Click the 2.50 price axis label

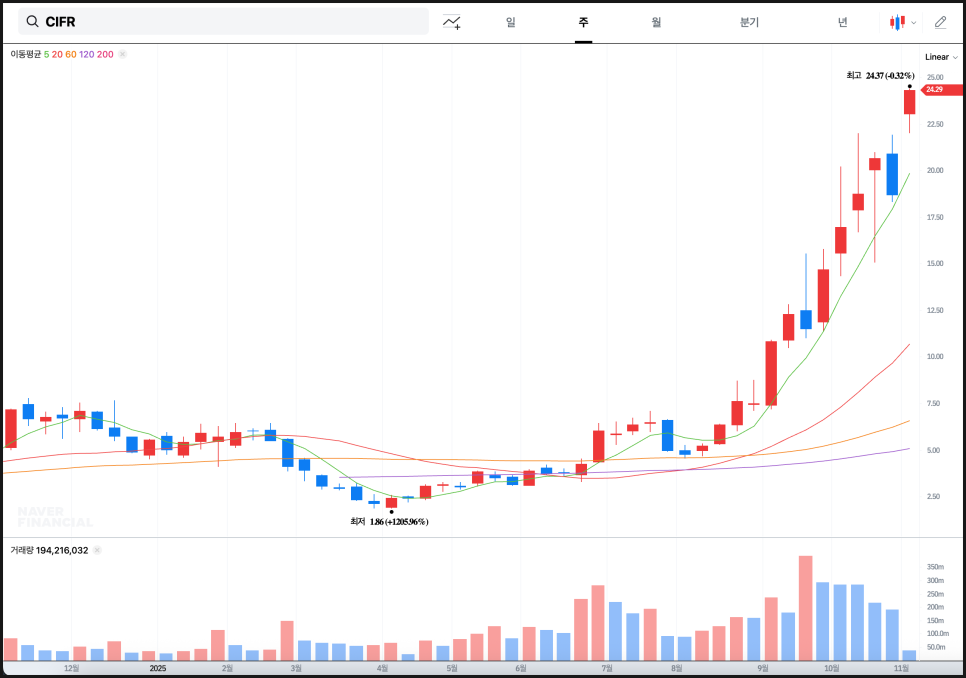[x=933, y=496]
